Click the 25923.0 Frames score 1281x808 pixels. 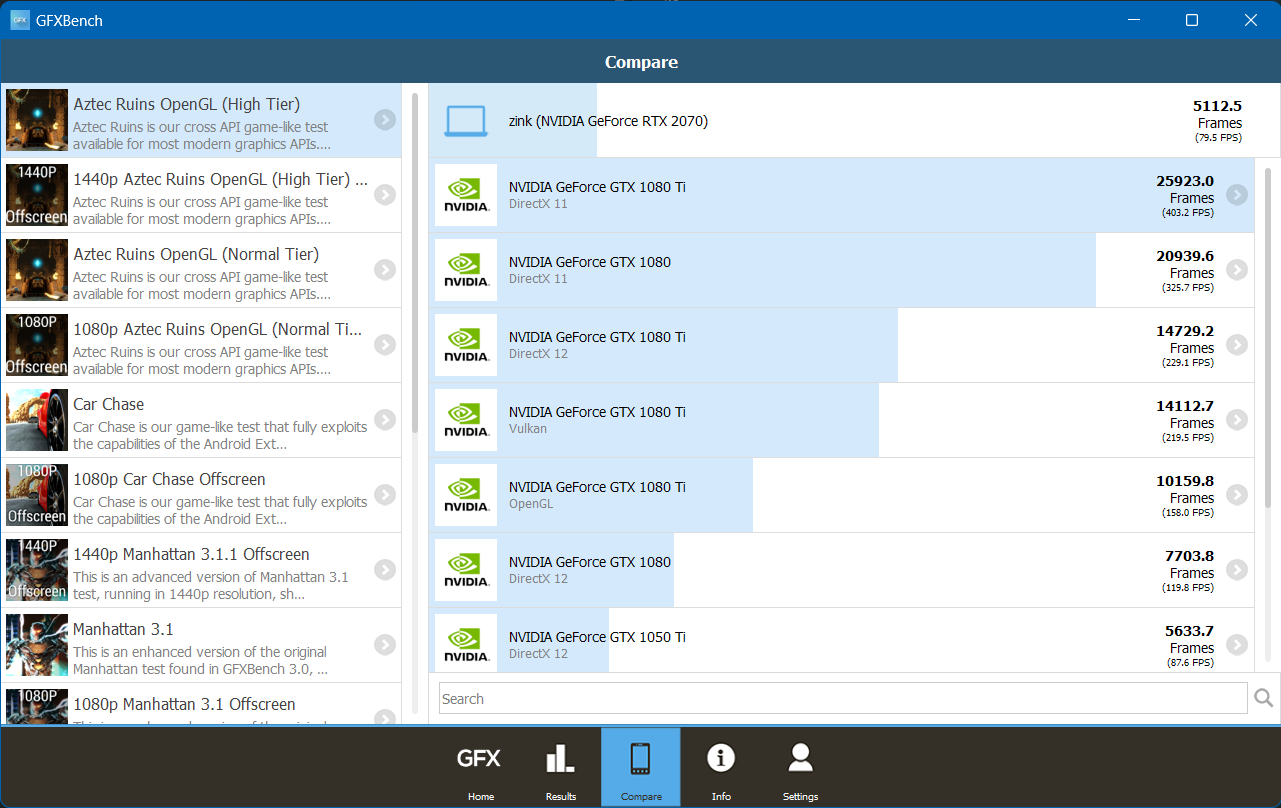[1185, 196]
